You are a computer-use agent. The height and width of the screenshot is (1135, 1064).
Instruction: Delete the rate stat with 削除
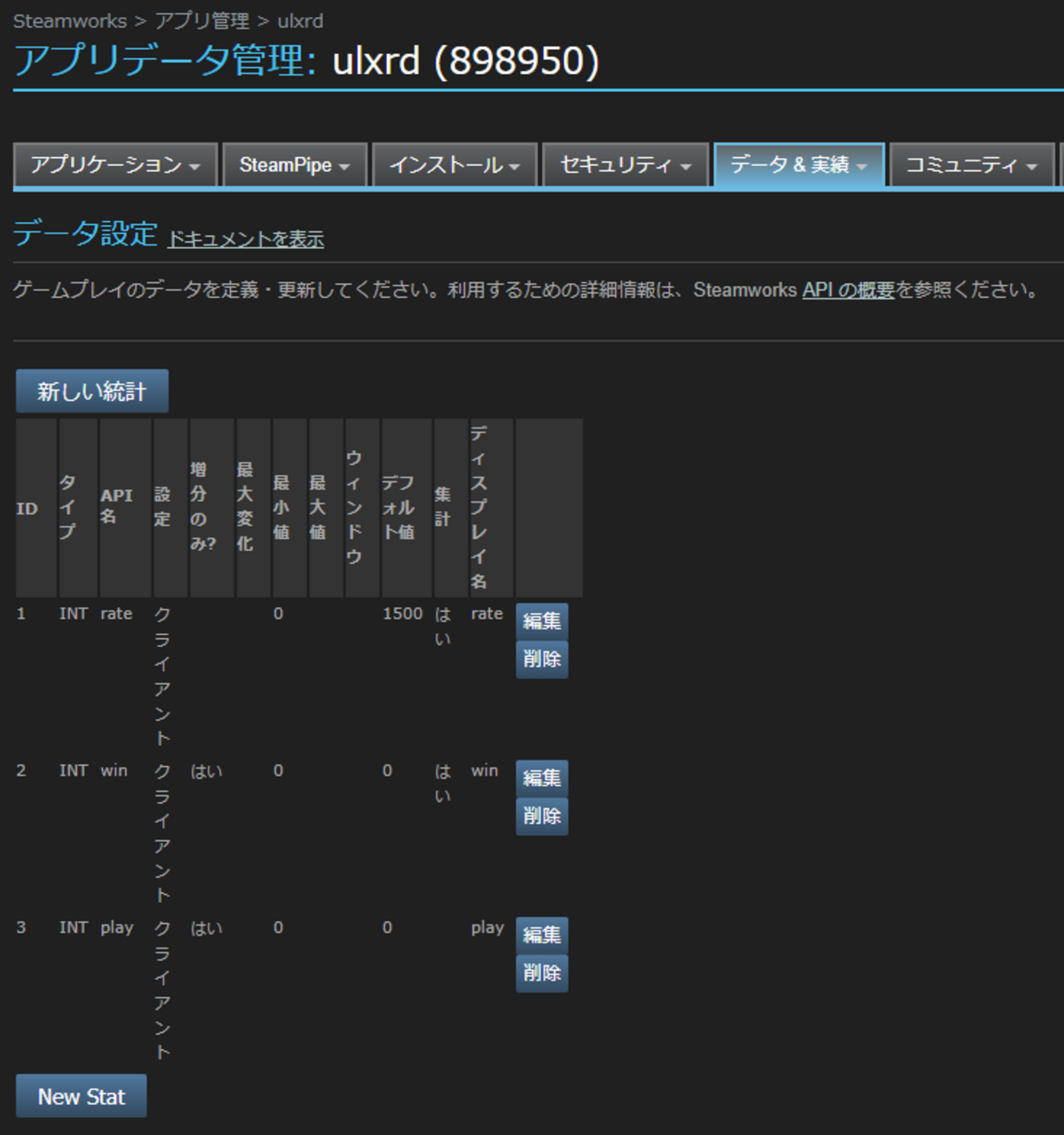click(542, 660)
